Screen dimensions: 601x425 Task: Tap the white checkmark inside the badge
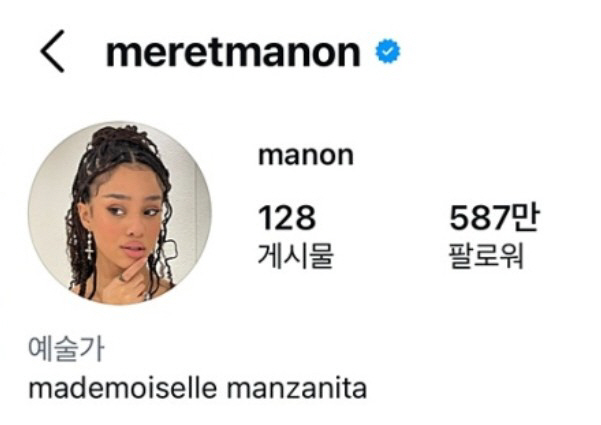point(388,51)
